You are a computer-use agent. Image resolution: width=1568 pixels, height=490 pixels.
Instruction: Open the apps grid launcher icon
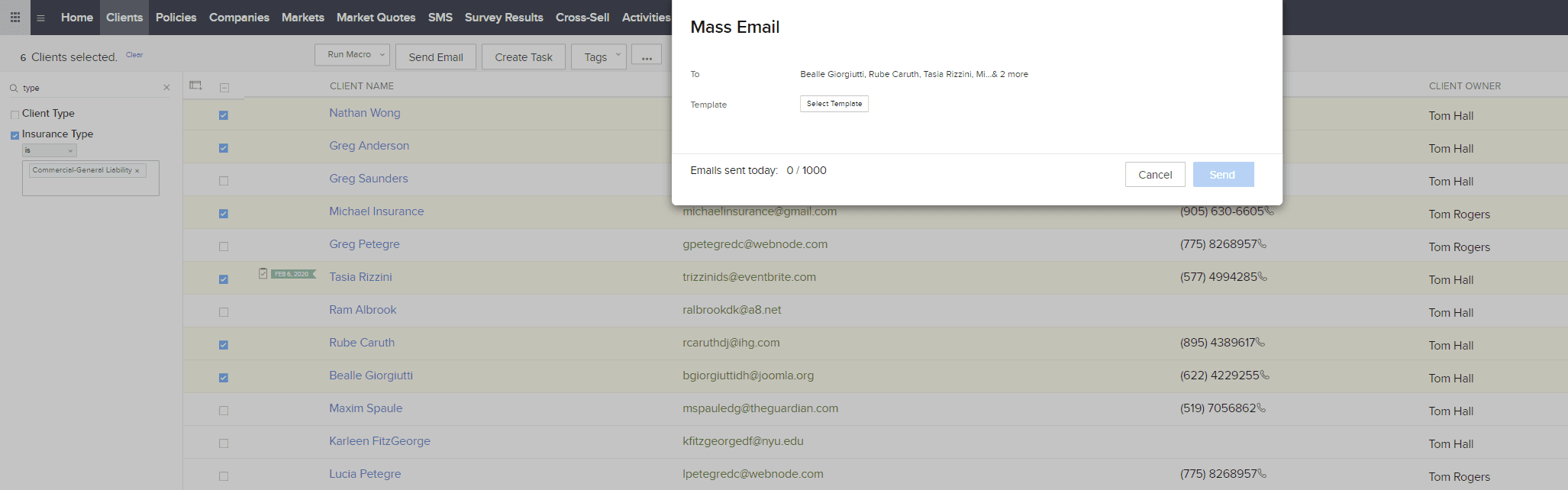pos(15,17)
